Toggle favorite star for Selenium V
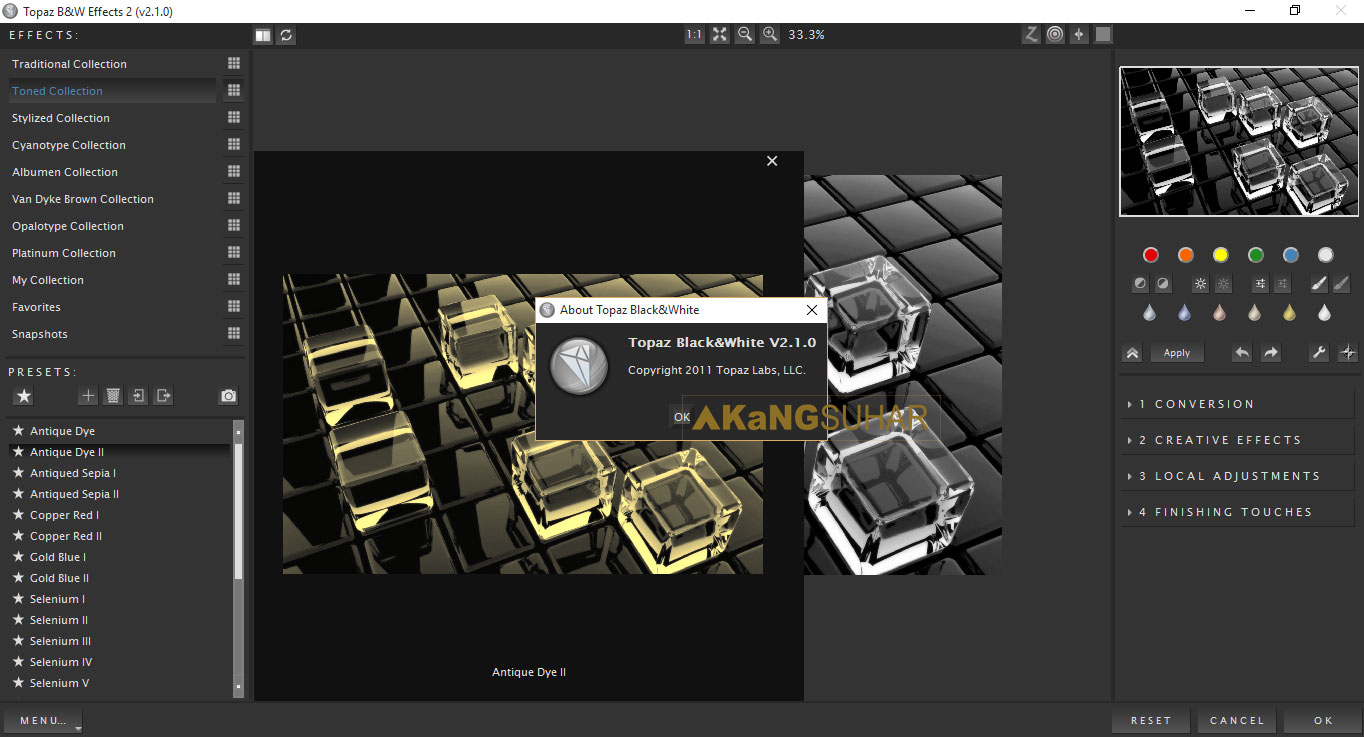The height and width of the screenshot is (737, 1364). click(x=18, y=683)
